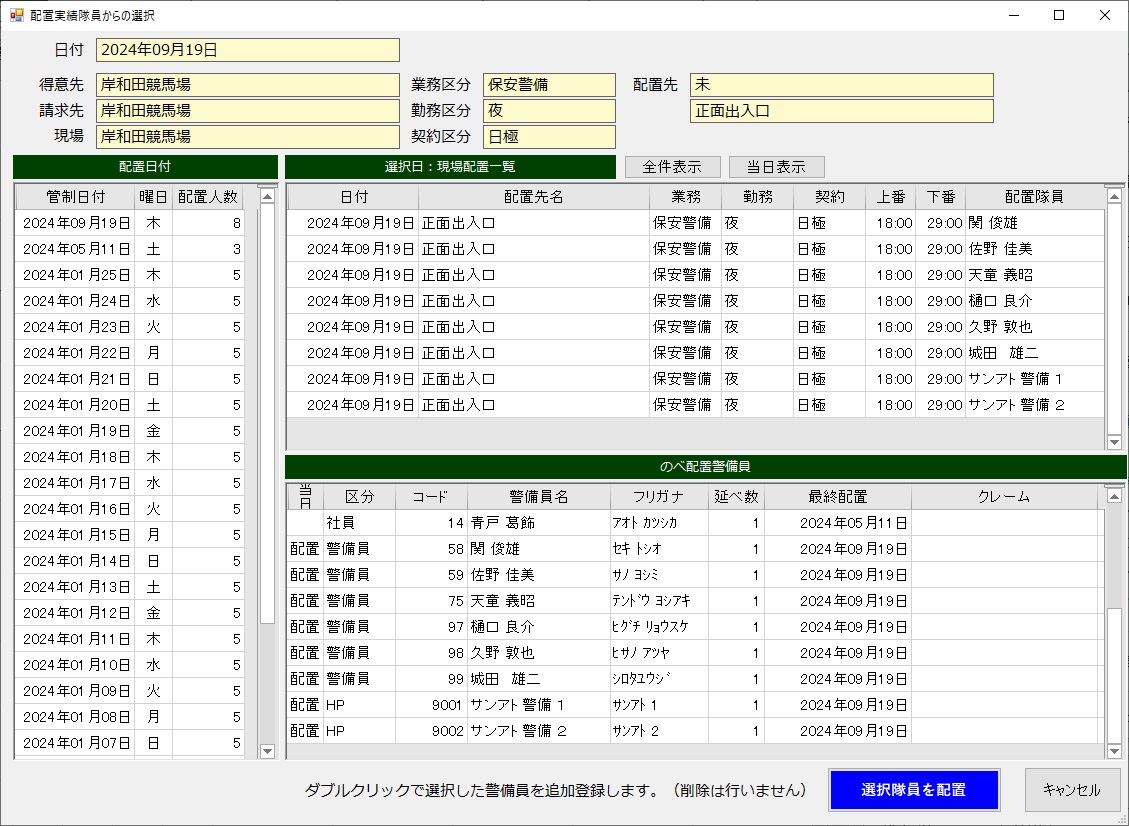1129x826 pixels.
Task: Click the 業務区分 field showing 保安警備
Action: click(x=549, y=85)
